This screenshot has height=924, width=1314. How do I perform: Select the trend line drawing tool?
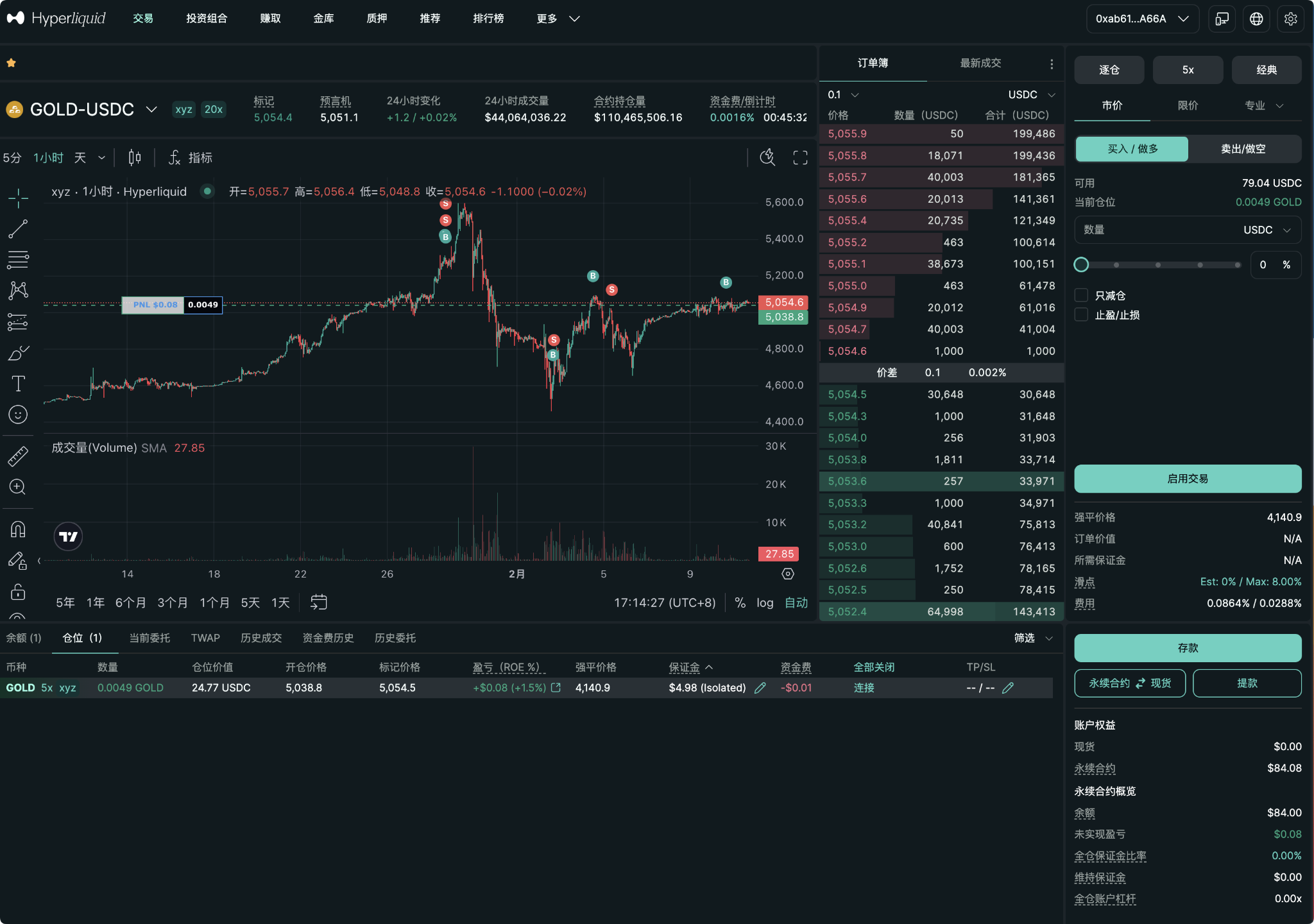tap(18, 229)
